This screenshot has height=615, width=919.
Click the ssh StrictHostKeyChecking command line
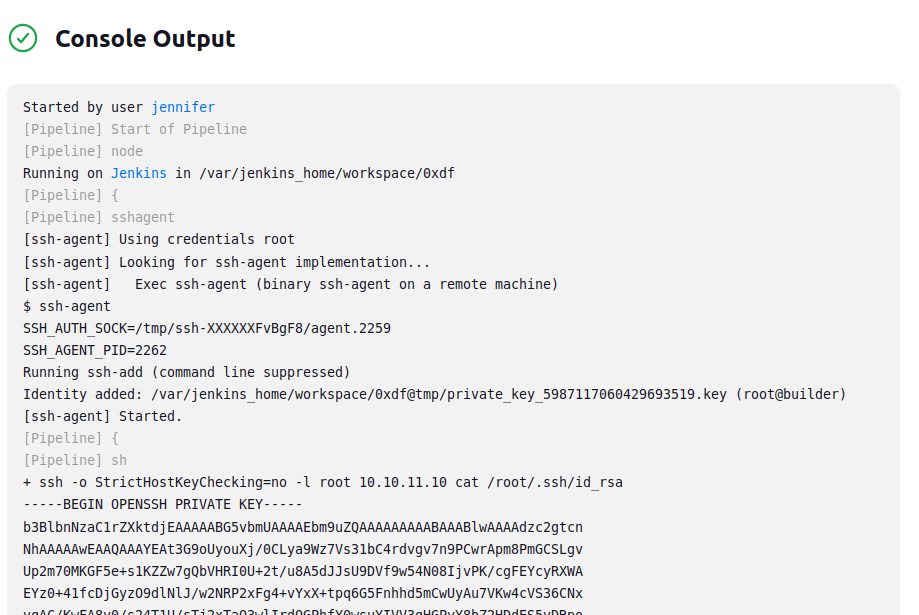pos(323,482)
